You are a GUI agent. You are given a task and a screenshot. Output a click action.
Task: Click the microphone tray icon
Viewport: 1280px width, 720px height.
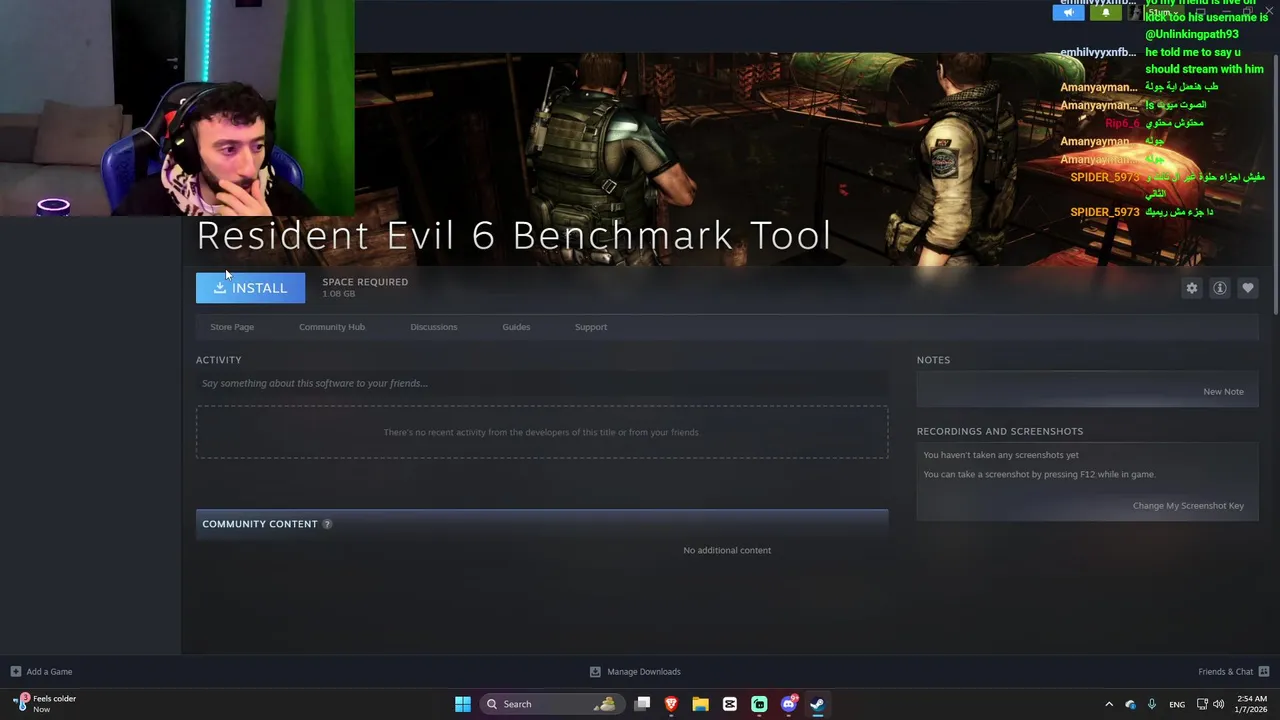(x=1152, y=704)
